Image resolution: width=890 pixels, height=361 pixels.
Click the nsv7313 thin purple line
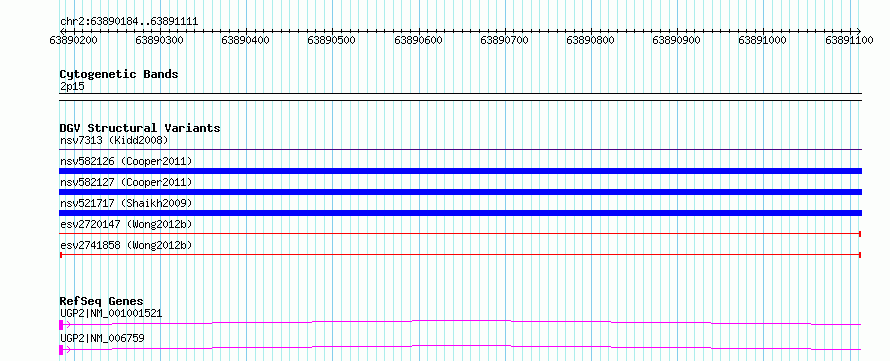(460, 150)
